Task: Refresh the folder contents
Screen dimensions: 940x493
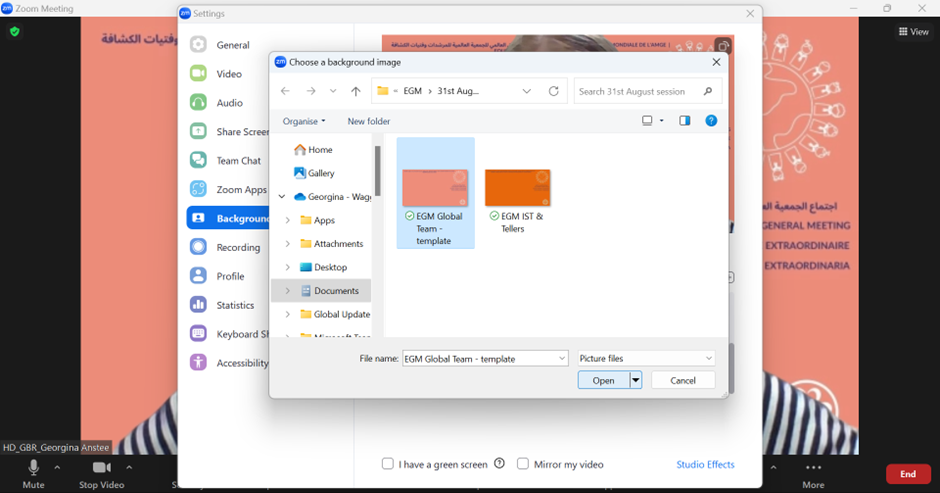Action: (554, 91)
